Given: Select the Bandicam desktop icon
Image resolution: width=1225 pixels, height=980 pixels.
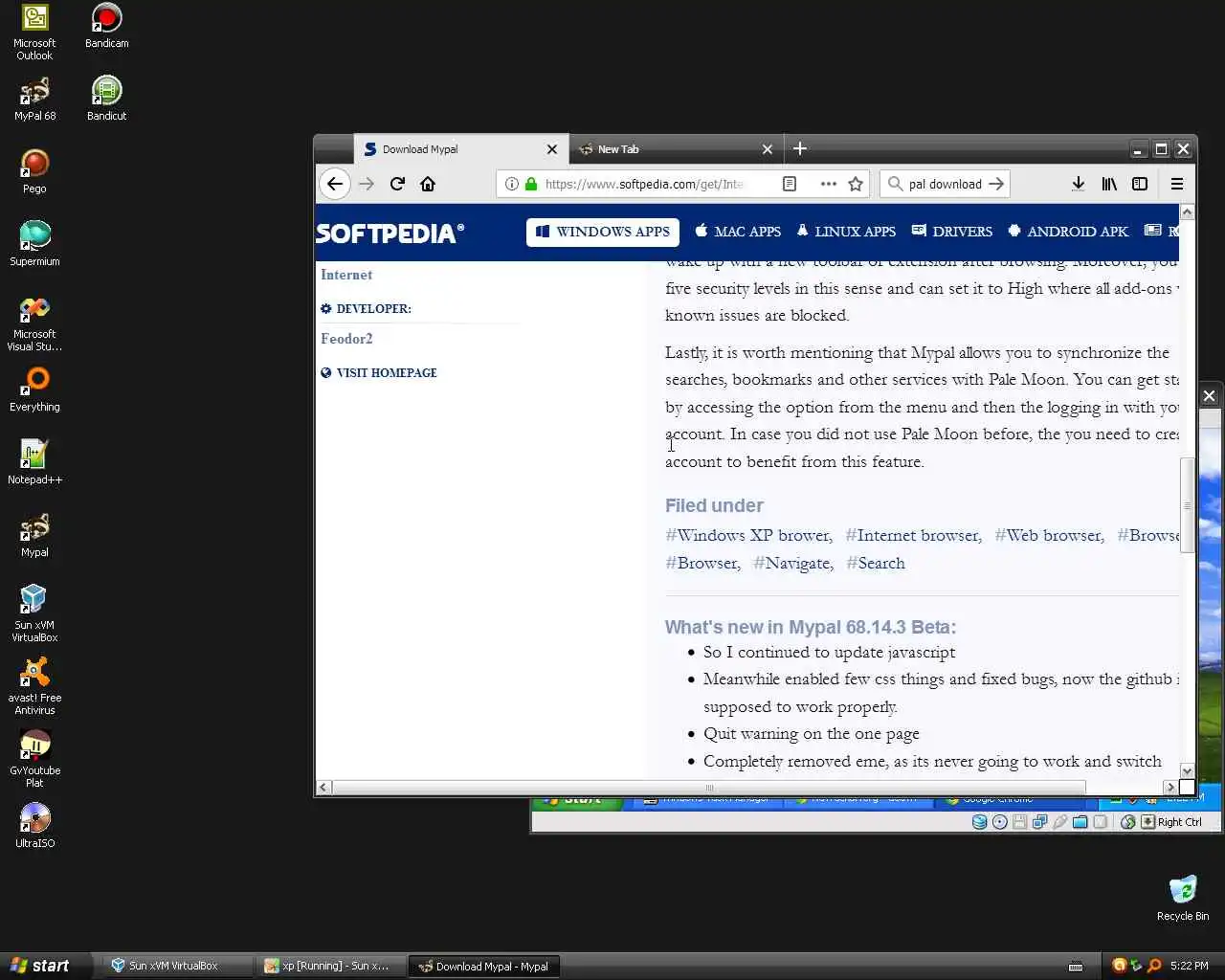Looking at the screenshot, I should coord(106,27).
